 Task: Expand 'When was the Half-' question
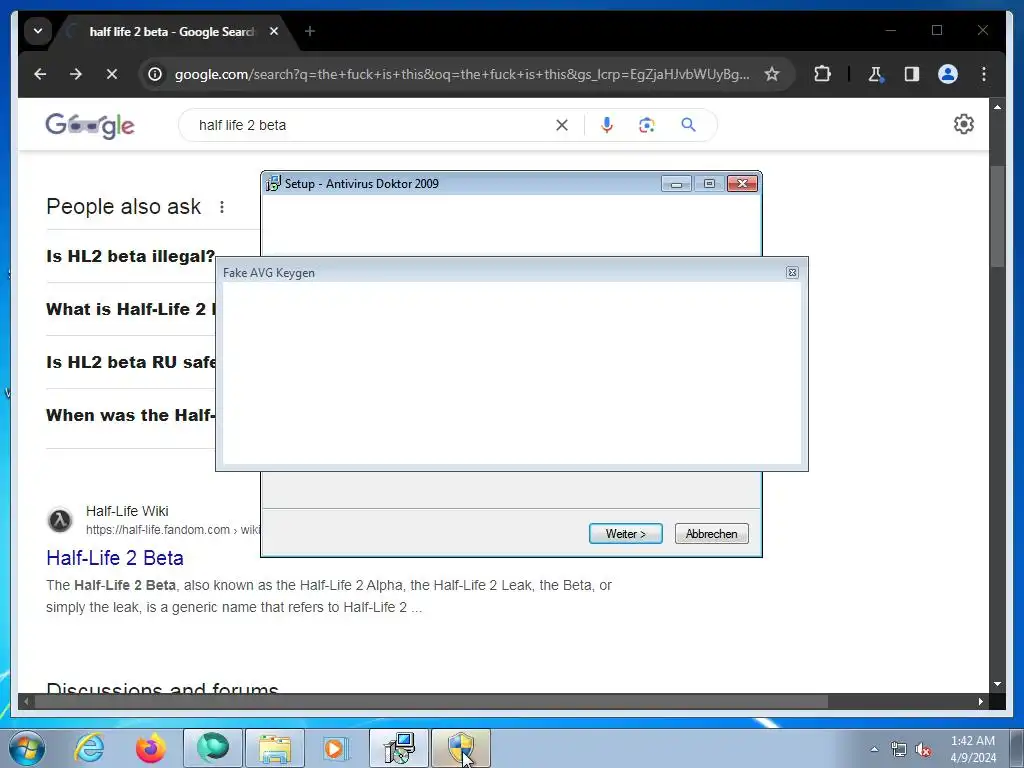point(131,415)
